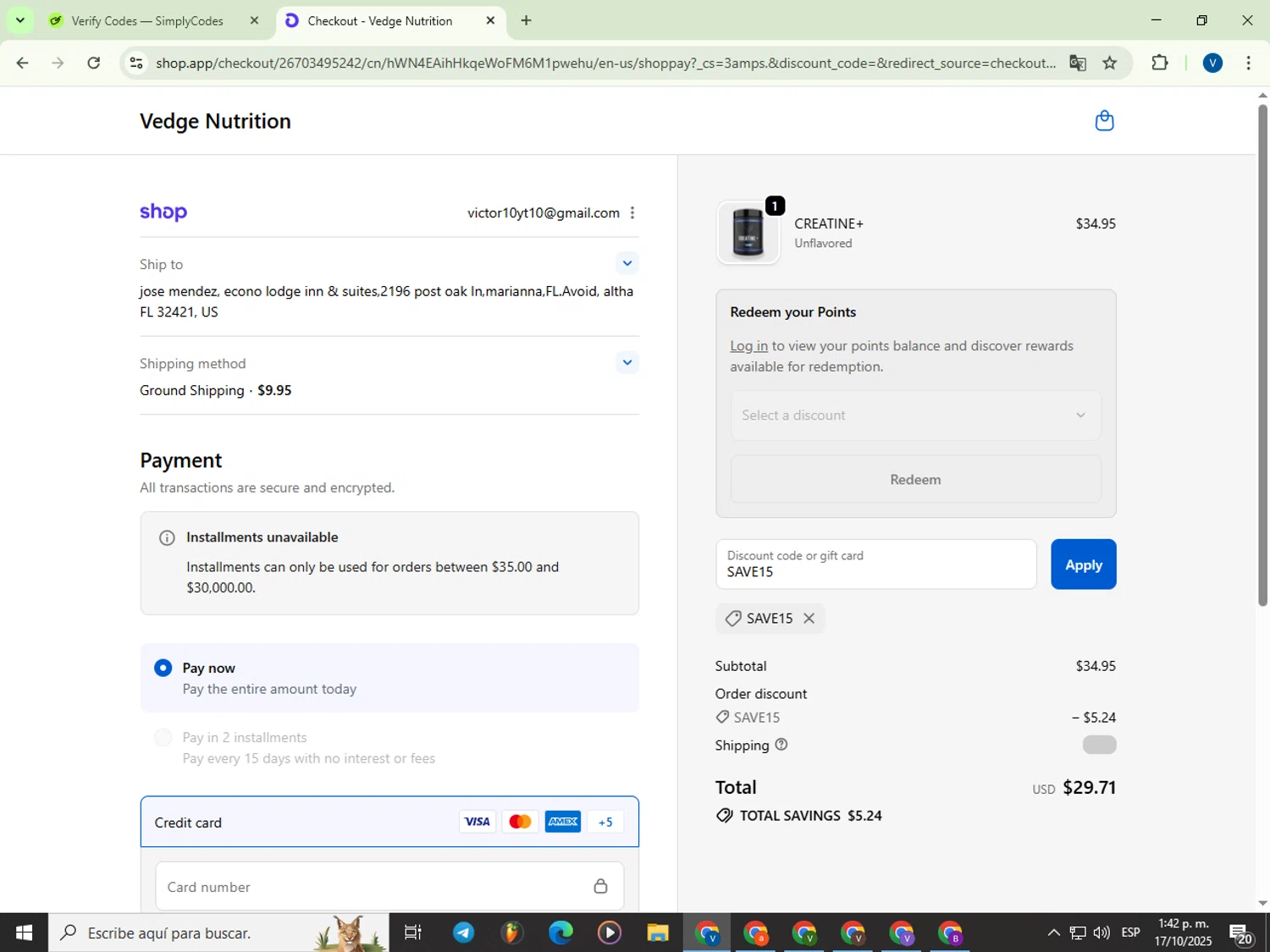Click the Mastercard logo
The height and width of the screenshot is (952, 1270).
(x=521, y=822)
